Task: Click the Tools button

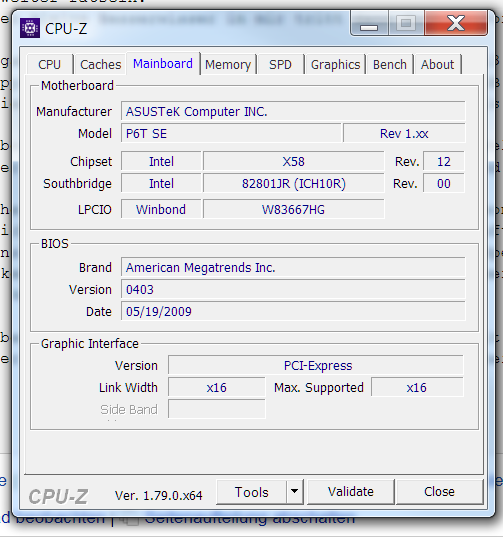Action: coord(251,492)
